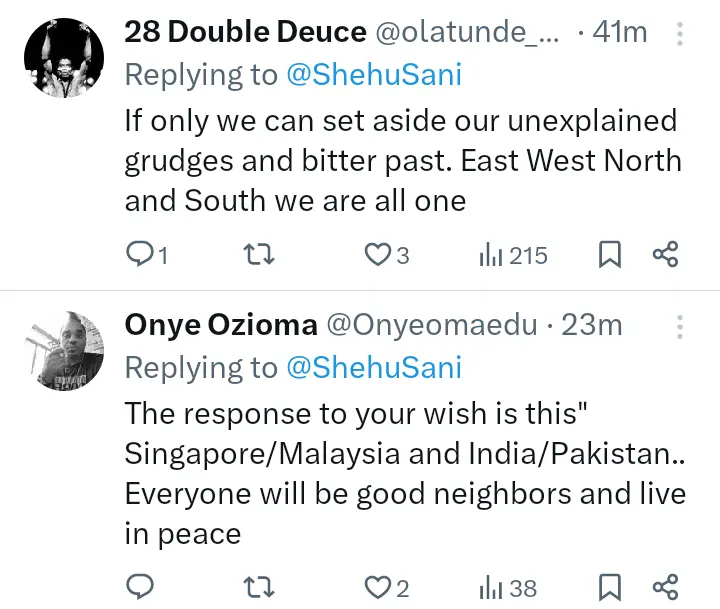Open Onye Ozioma's profile picture
Viewport: 720px width, 609px height.
click(x=63, y=350)
